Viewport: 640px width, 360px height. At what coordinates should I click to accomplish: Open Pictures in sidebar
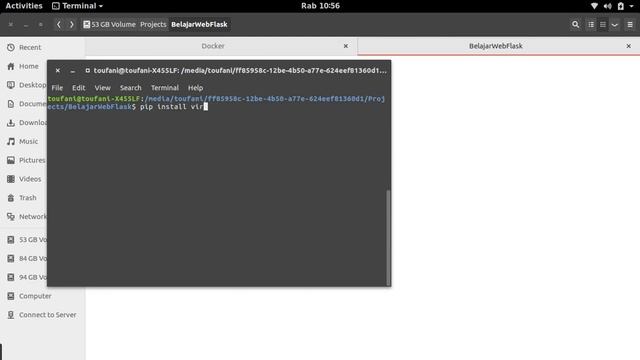(26, 160)
